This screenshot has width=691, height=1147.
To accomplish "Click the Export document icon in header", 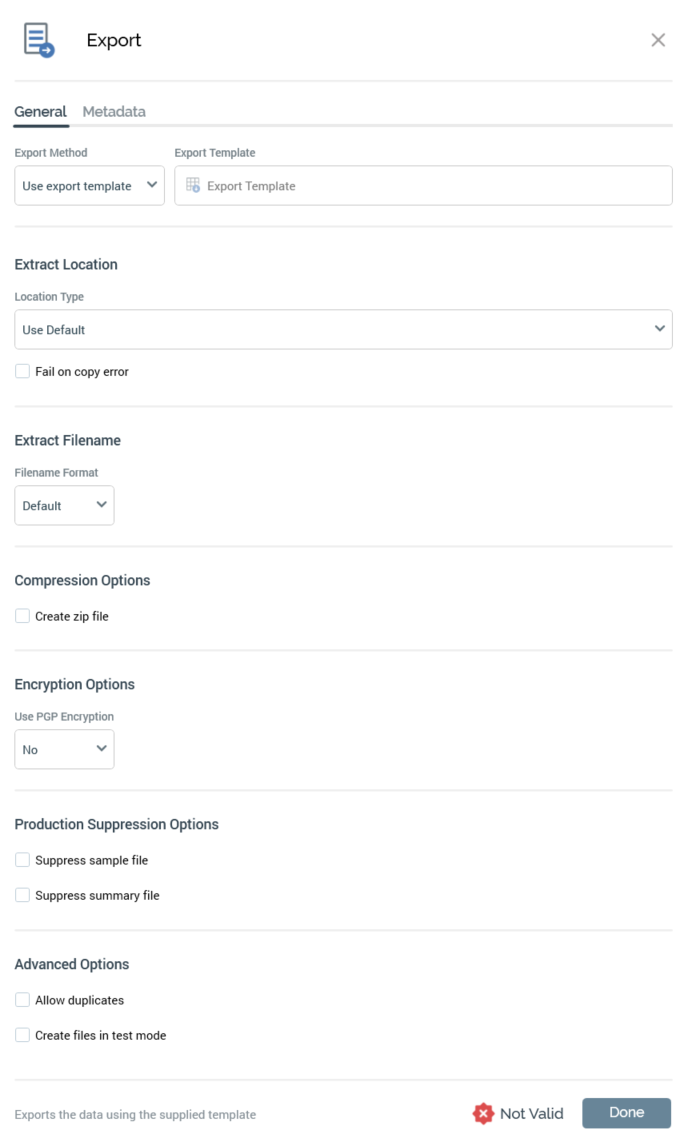I will [38, 40].
